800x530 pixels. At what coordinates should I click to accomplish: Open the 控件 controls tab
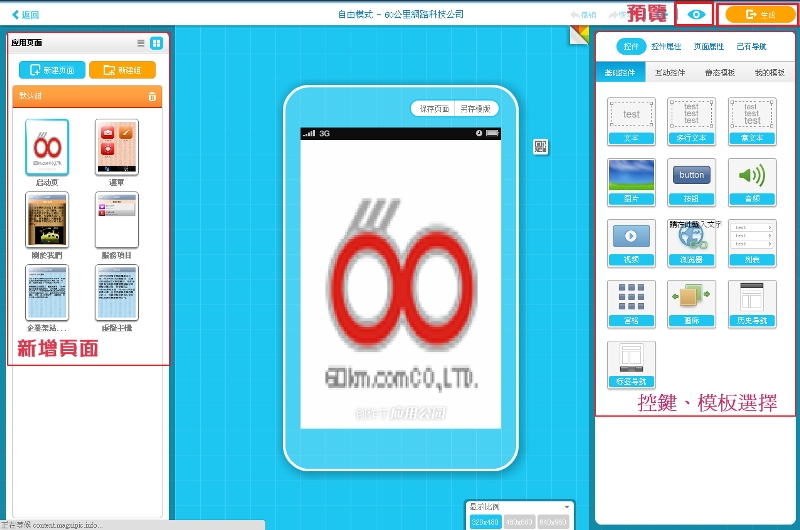pos(631,46)
